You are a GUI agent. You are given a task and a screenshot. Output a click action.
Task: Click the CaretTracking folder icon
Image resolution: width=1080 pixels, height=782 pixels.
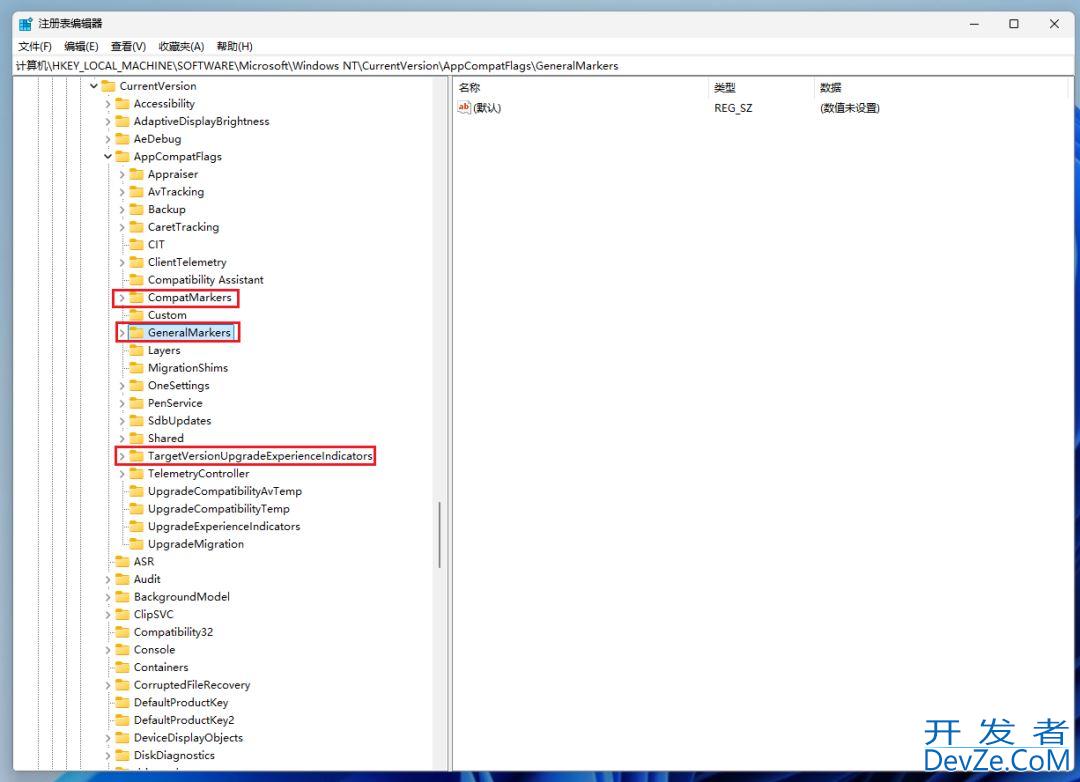pyautogui.click(x=136, y=227)
